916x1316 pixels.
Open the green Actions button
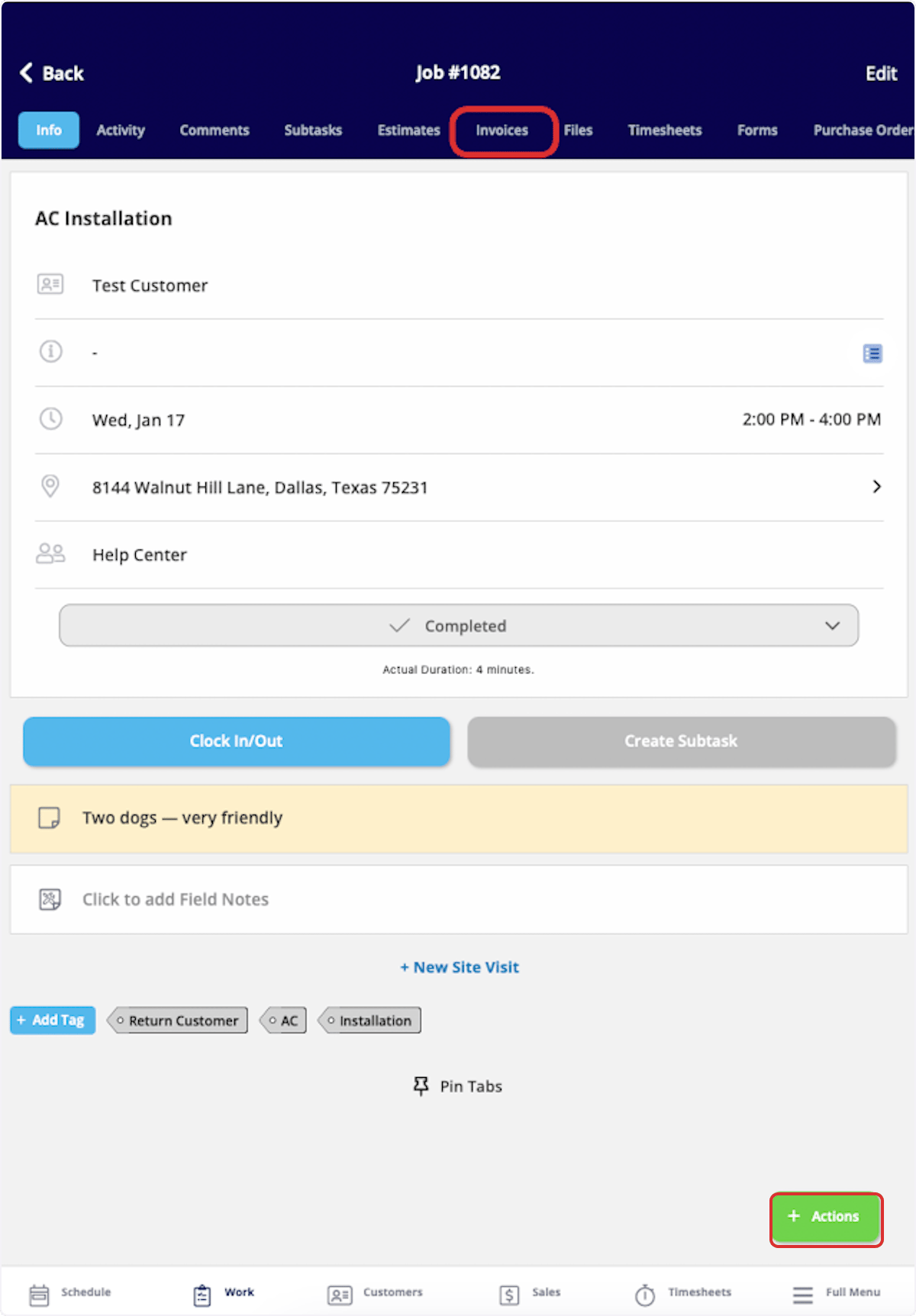(827, 1217)
